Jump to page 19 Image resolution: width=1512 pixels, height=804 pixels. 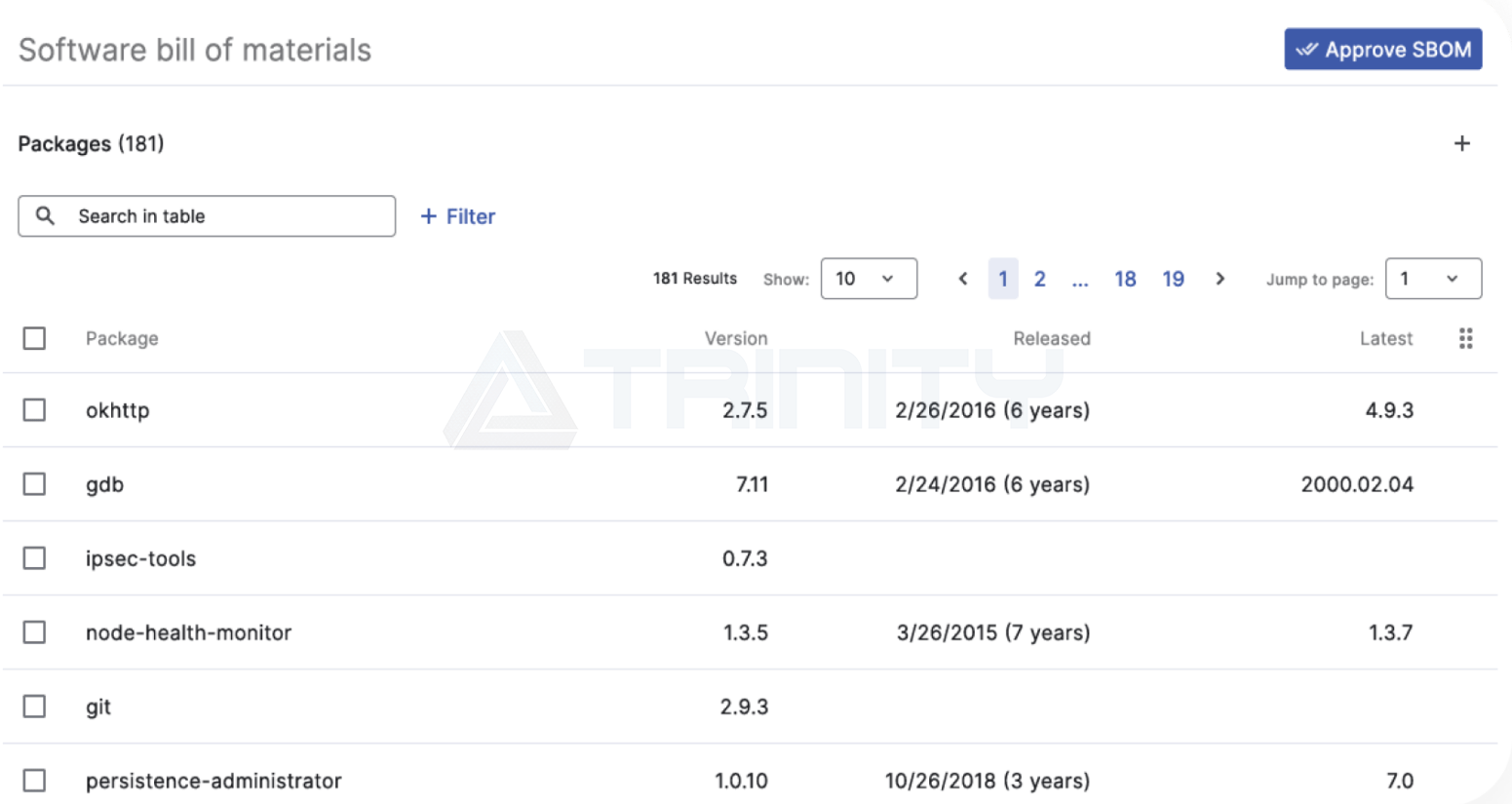(x=1173, y=279)
